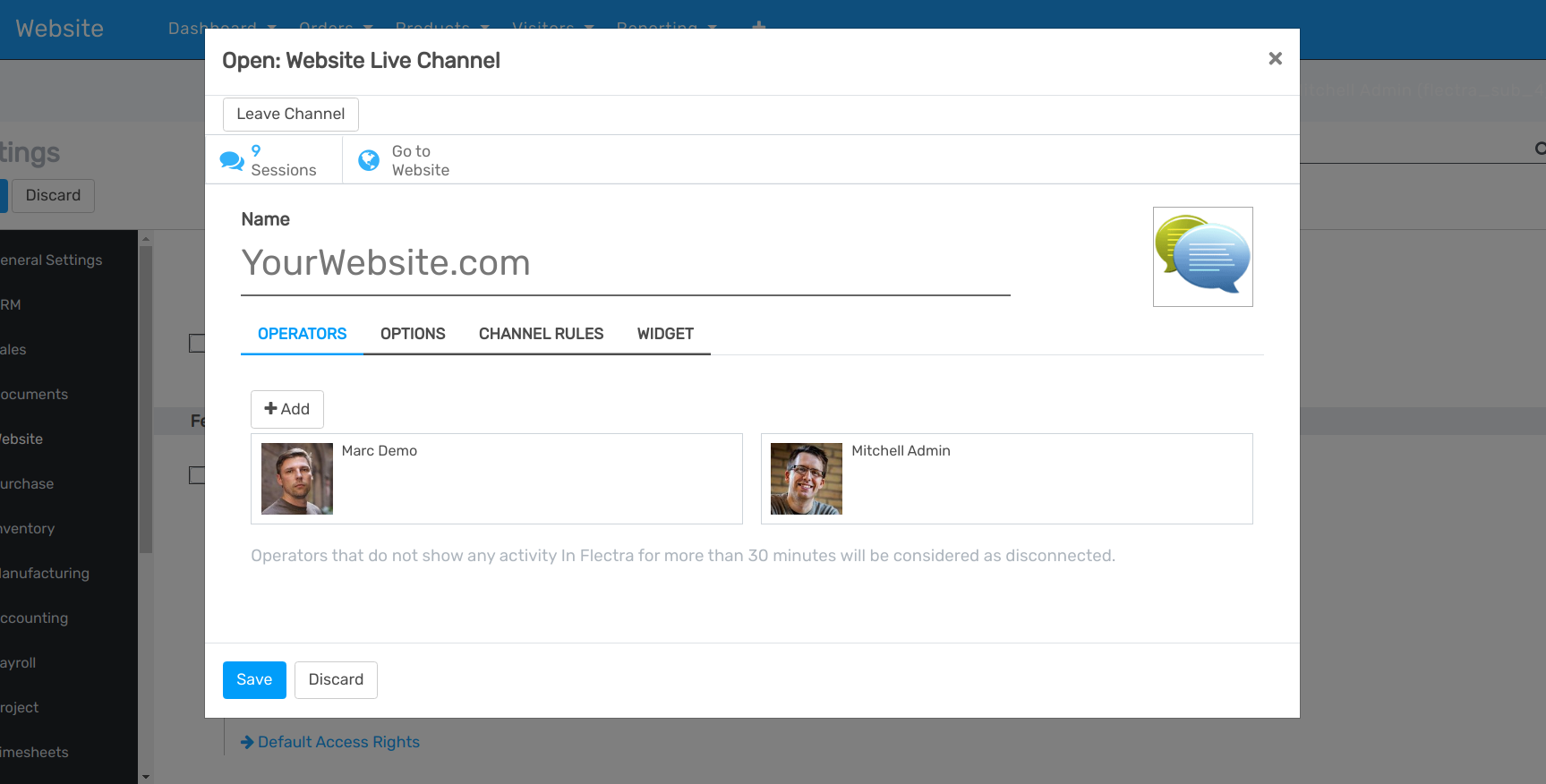Open Inventory settings in the sidebar
Viewport: 1546px width, 784px height.
click(x=28, y=529)
